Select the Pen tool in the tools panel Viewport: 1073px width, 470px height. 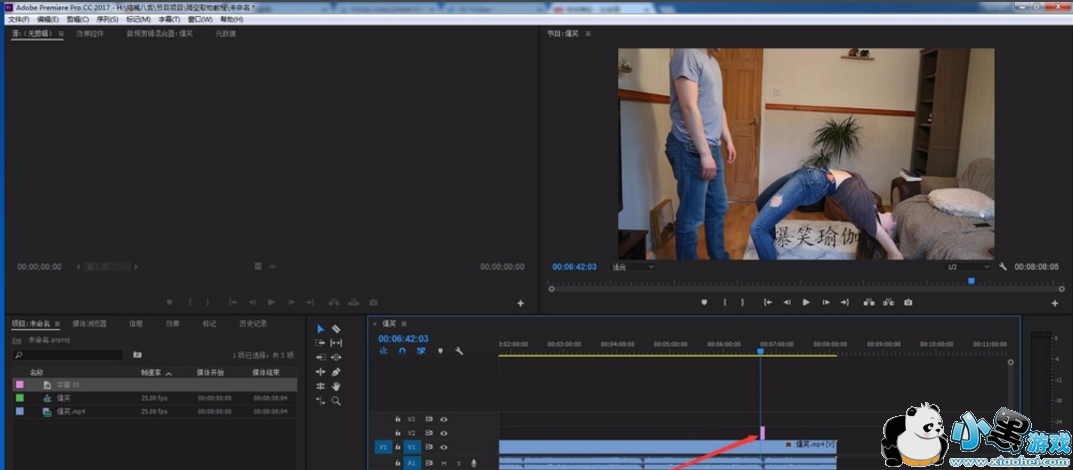coord(336,372)
